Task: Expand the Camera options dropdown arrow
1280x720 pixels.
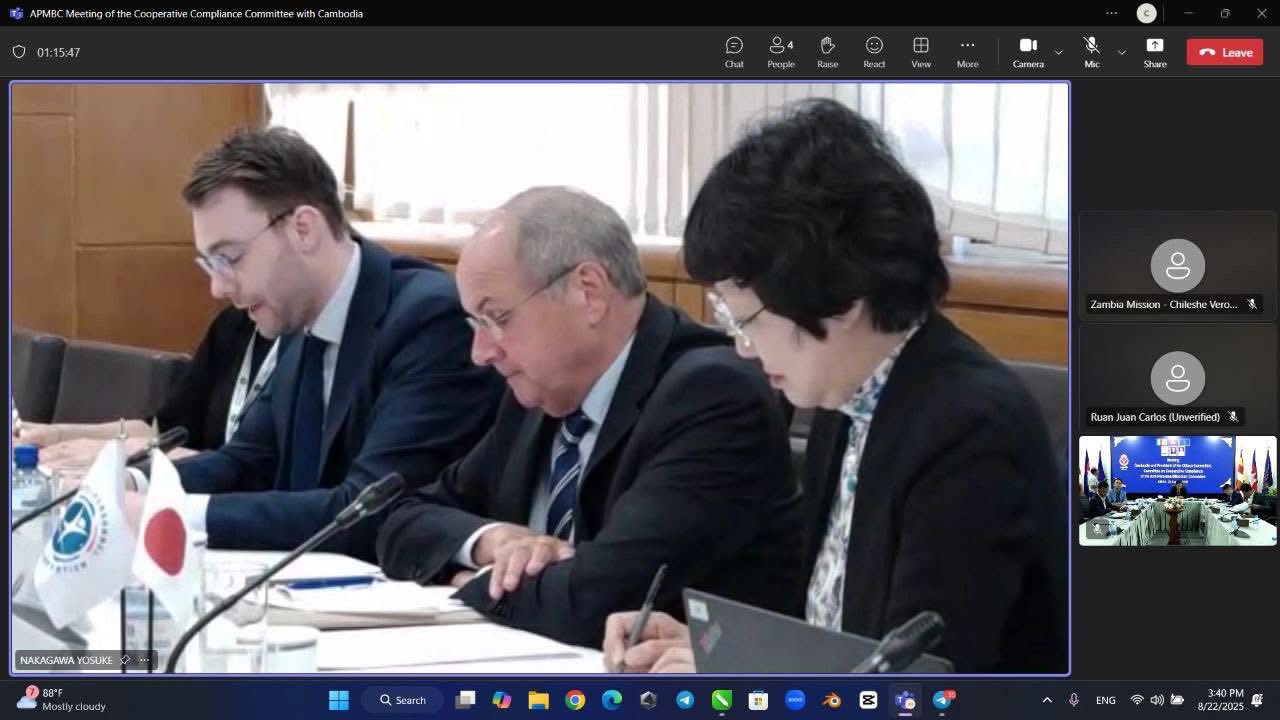Action: tap(1059, 52)
